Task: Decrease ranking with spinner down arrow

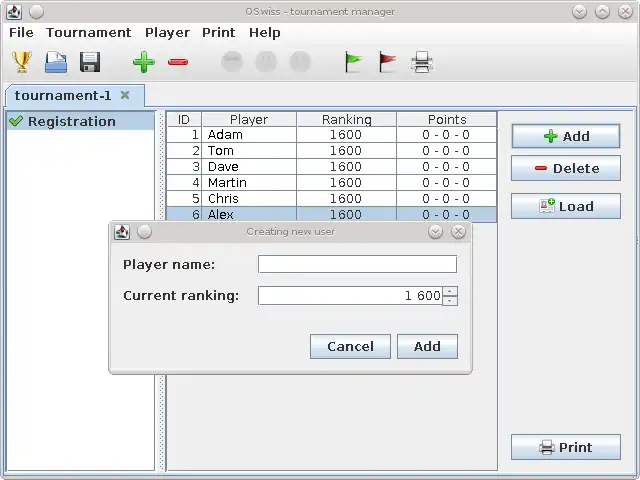Action: tap(450, 300)
